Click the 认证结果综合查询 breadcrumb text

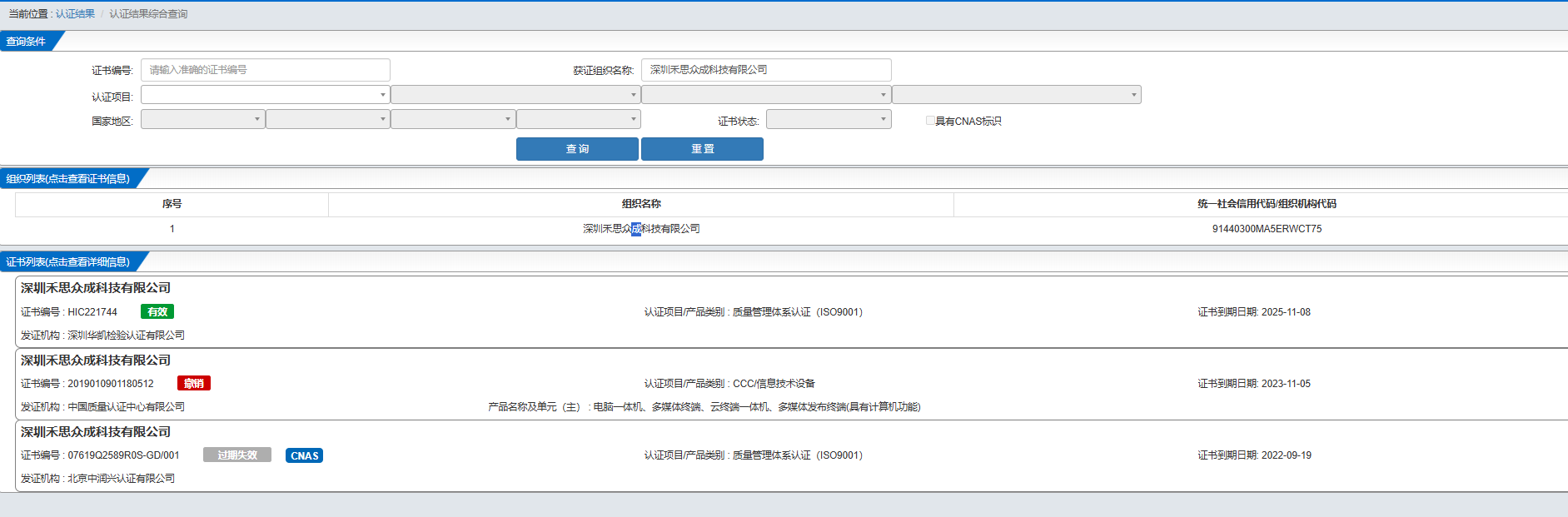click(148, 14)
